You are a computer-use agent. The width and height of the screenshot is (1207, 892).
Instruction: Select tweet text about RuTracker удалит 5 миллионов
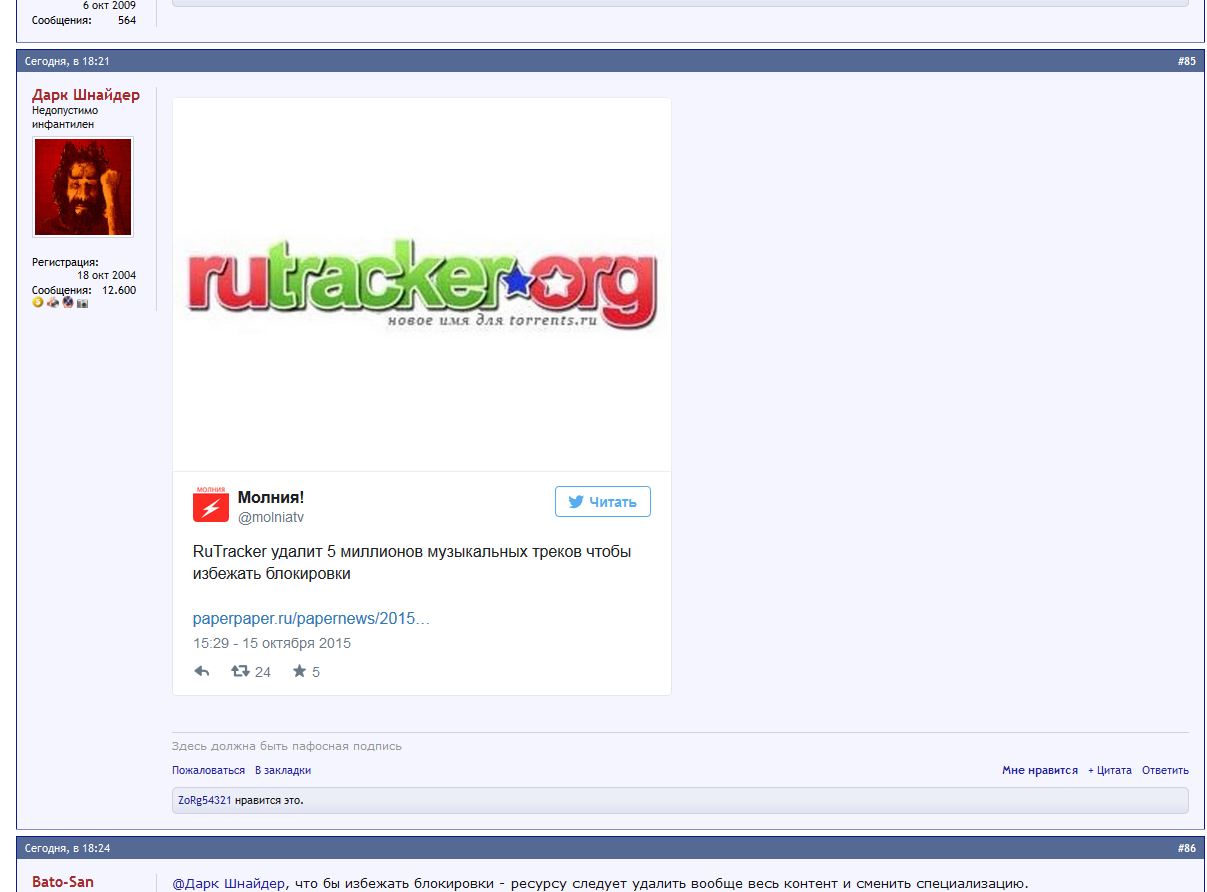412,563
